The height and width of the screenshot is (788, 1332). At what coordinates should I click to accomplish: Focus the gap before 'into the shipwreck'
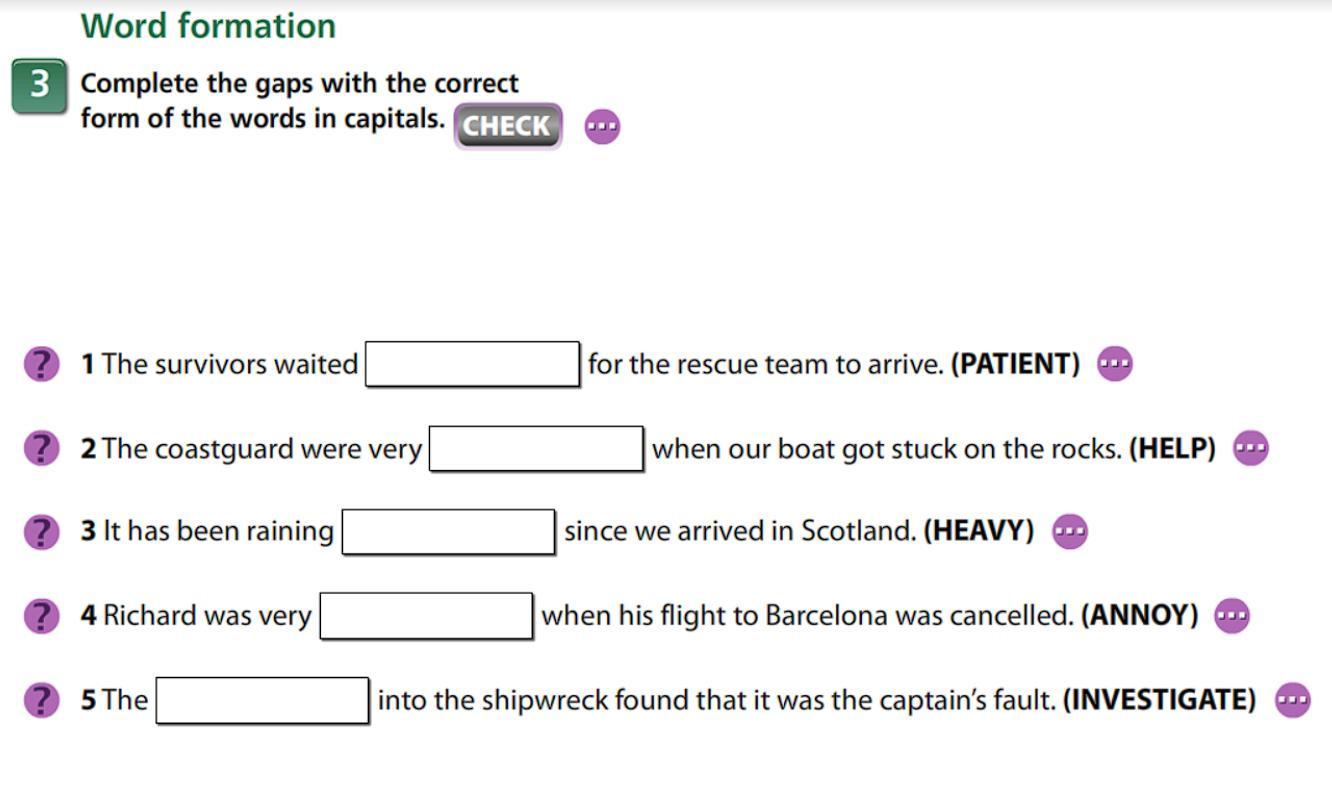tap(263, 700)
